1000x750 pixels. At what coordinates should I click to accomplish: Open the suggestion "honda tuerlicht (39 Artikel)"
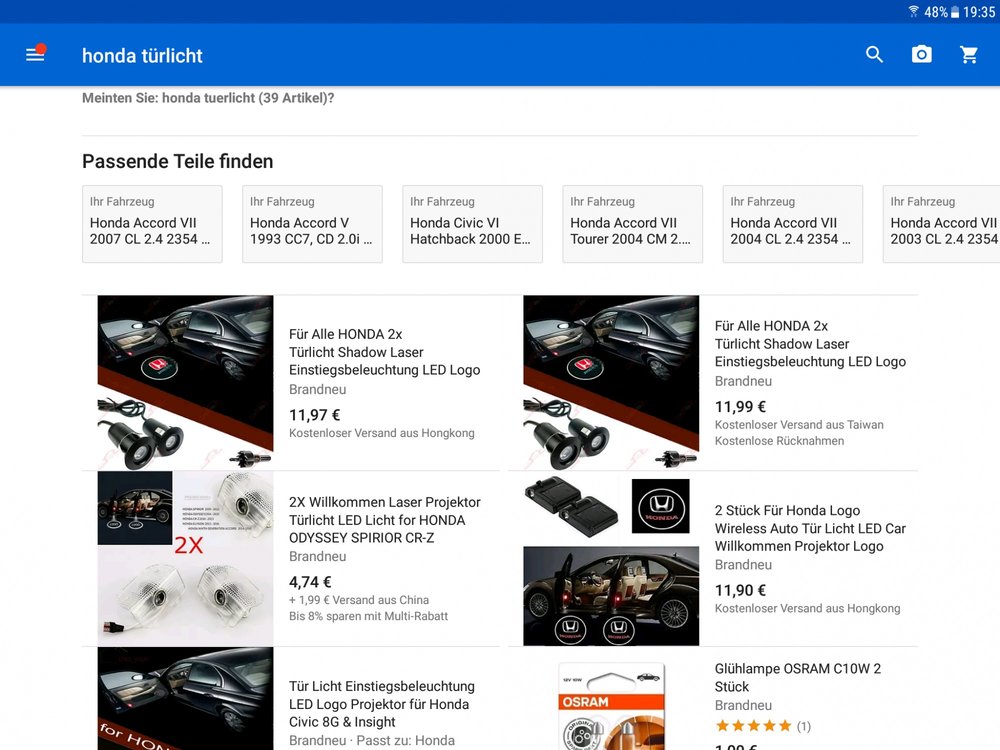(x=242, y=97)
